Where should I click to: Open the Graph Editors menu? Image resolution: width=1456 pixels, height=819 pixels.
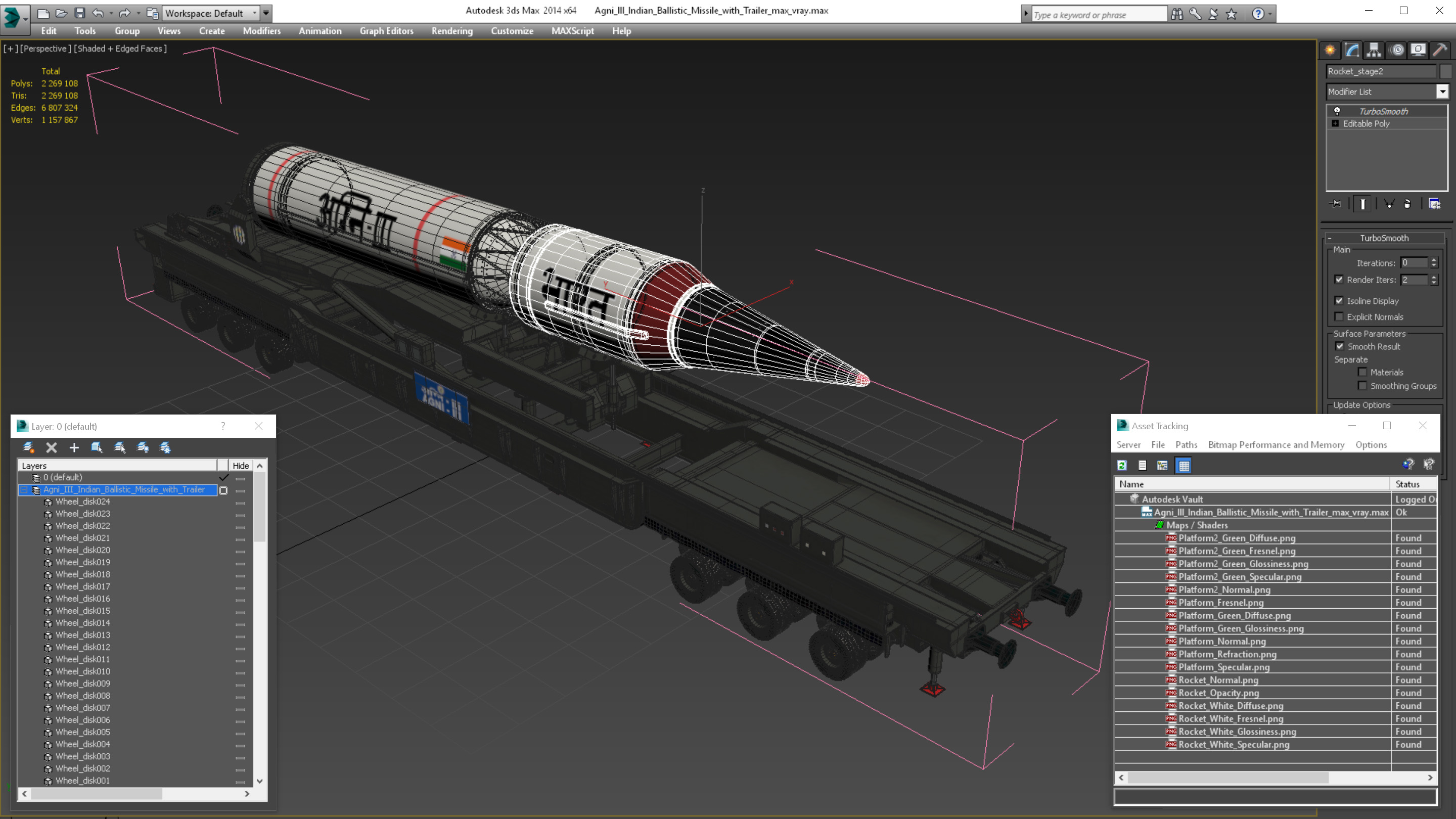[x=387, y=31]
